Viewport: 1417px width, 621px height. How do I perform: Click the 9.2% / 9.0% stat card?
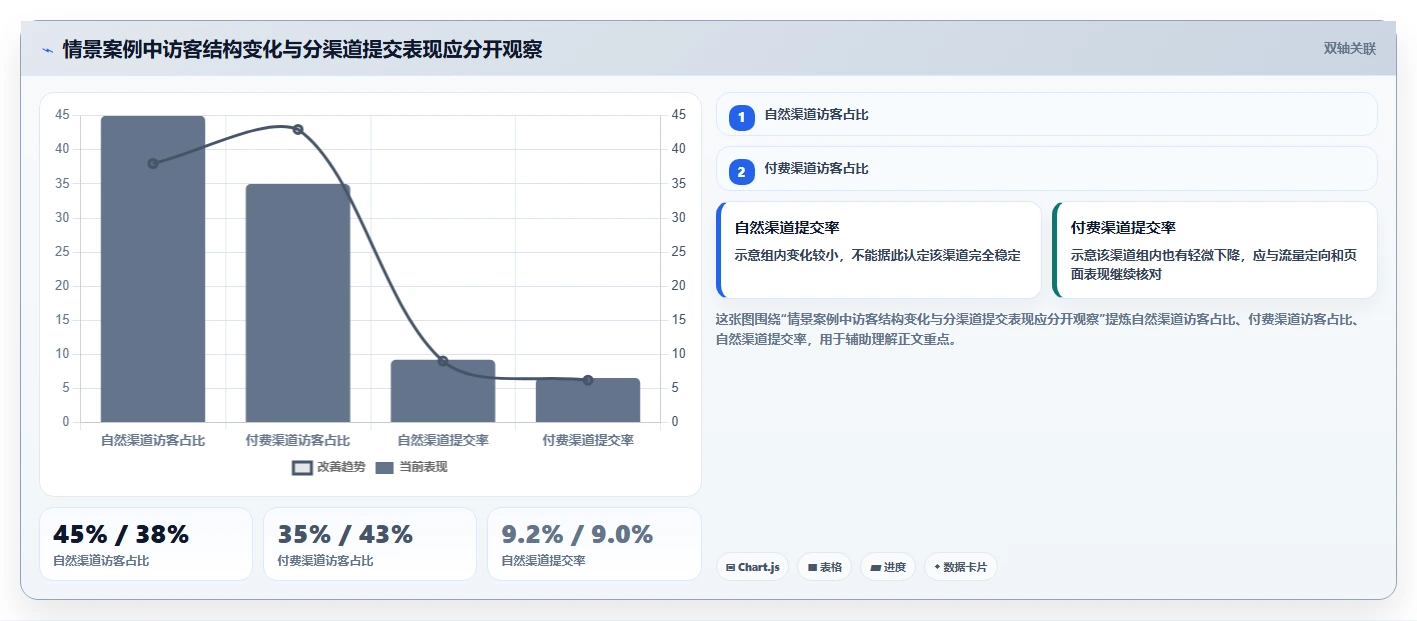tap(594, 544)
